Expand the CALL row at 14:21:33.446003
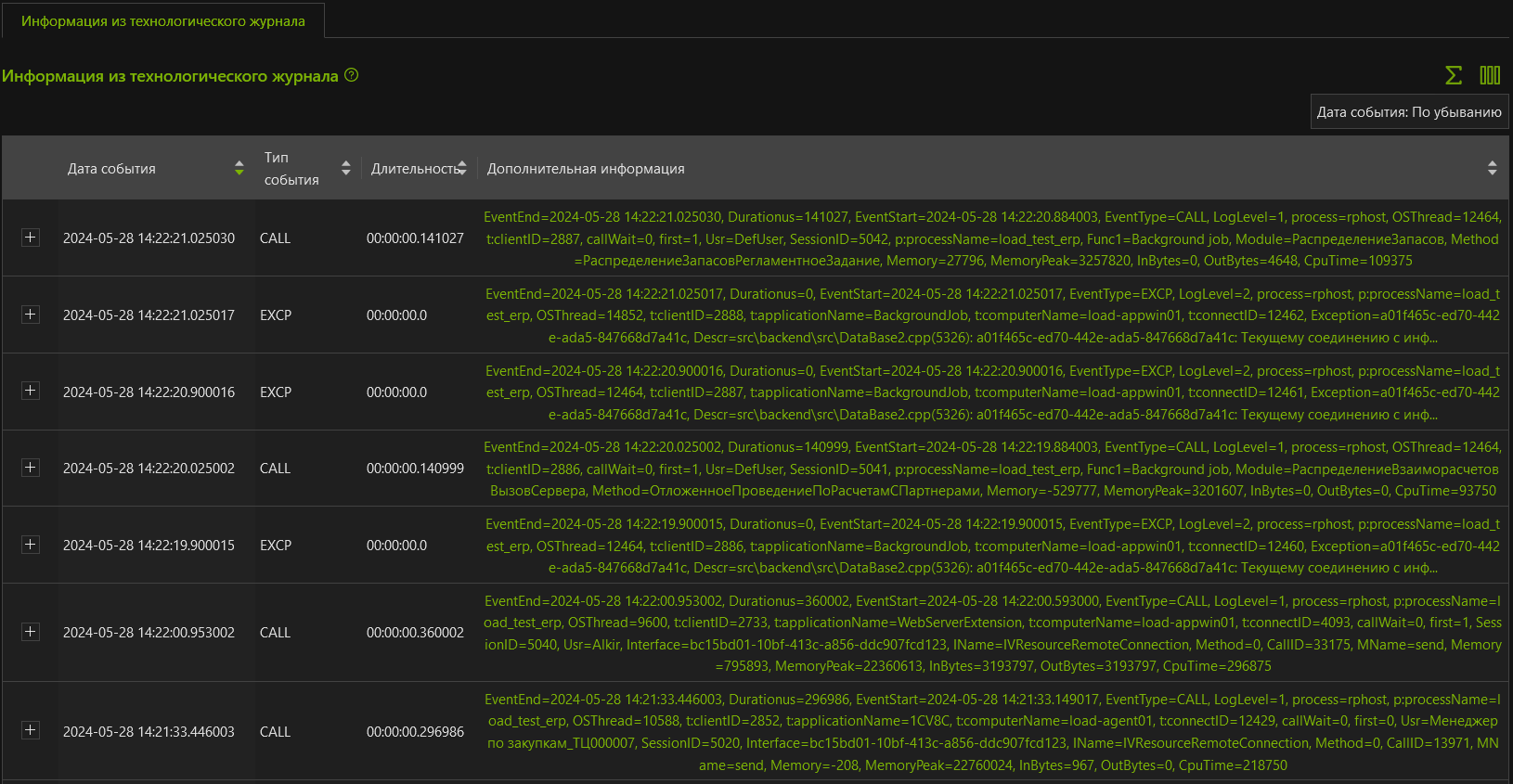The height and width of the screenshot is (784, 1513). click(31, 730)
